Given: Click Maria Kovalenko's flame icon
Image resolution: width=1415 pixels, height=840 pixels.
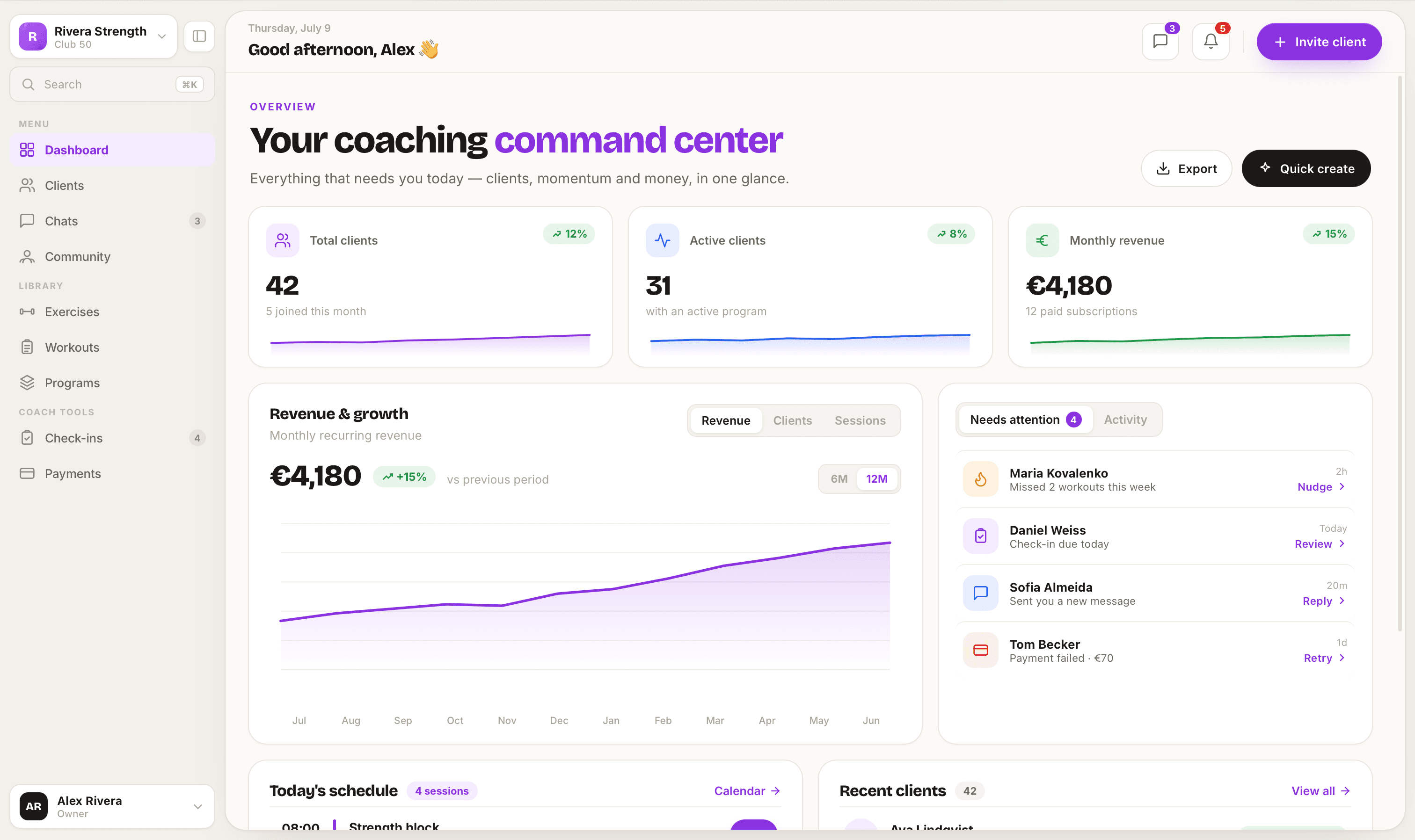Looking at the screenshot, I should (980, 479).
